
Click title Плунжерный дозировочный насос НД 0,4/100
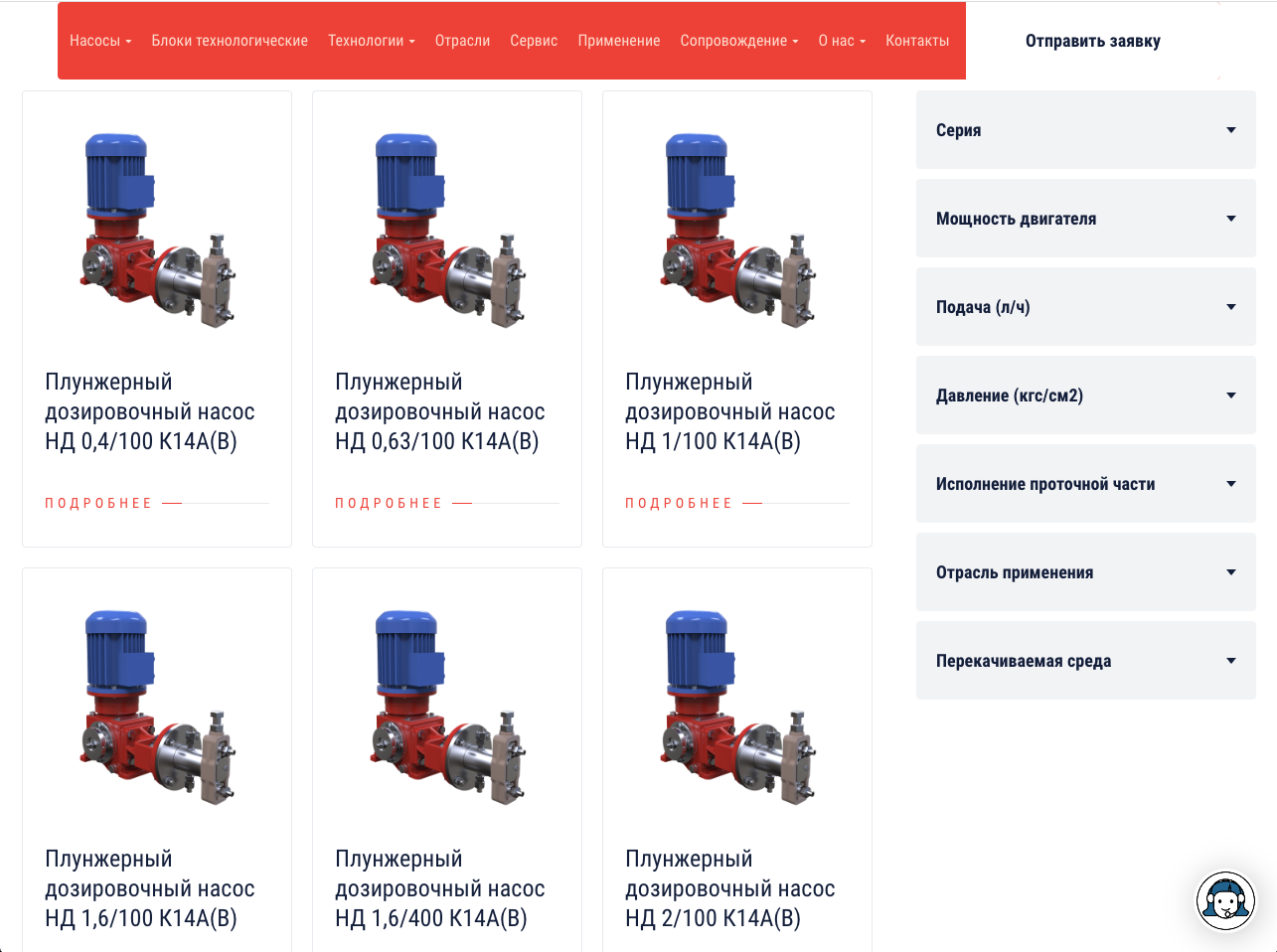coord(150,411)
